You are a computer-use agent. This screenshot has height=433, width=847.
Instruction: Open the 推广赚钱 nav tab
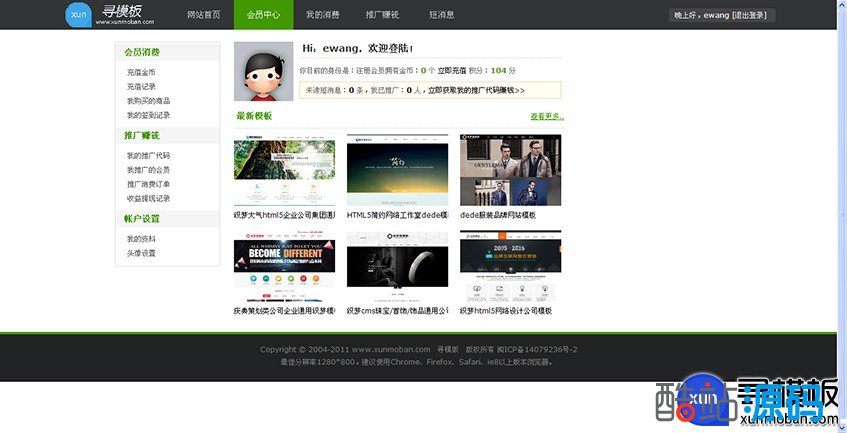(382, 15)
